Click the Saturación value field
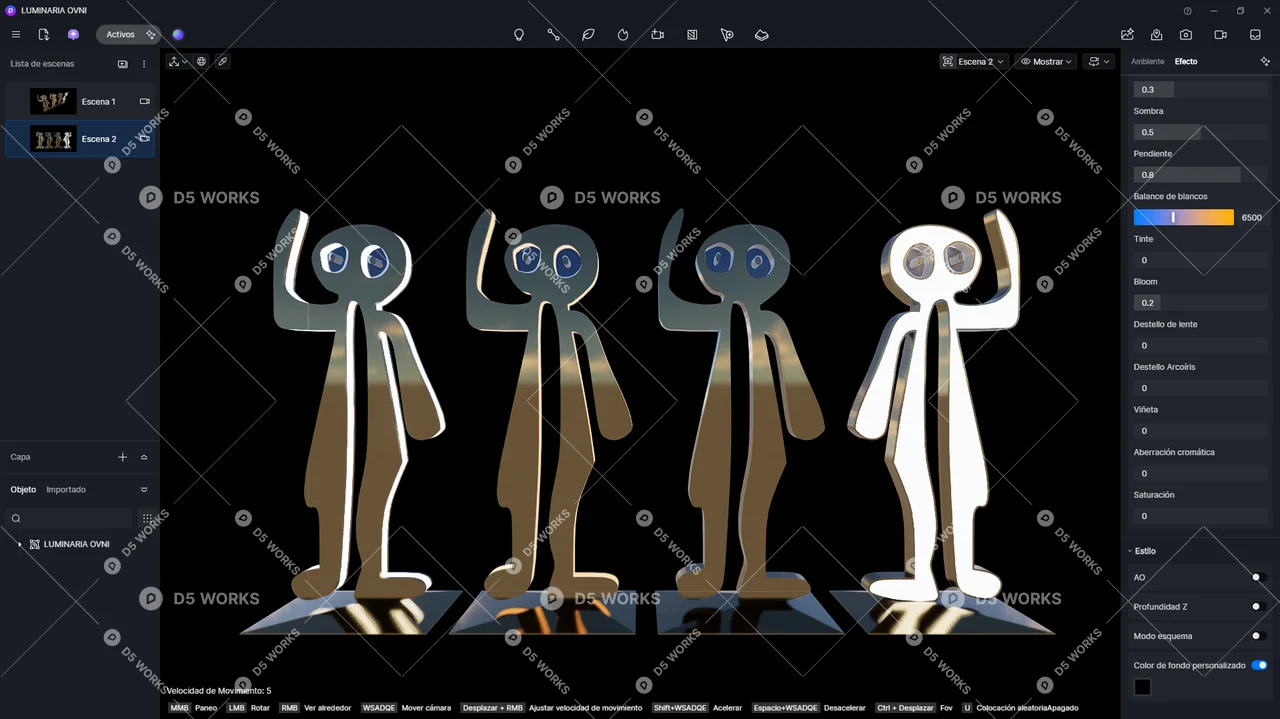 click(1200, 516)
